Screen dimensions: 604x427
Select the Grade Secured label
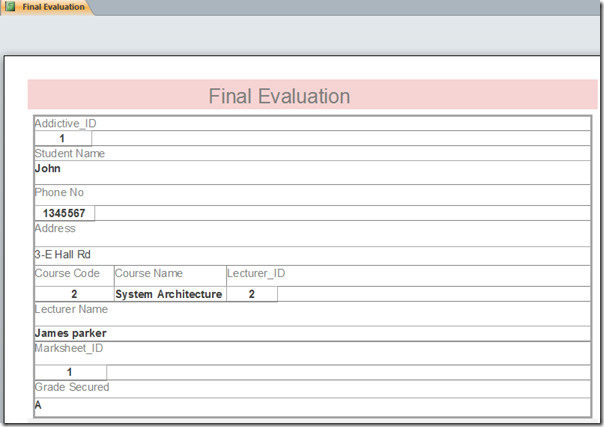(x=72, y=387)
